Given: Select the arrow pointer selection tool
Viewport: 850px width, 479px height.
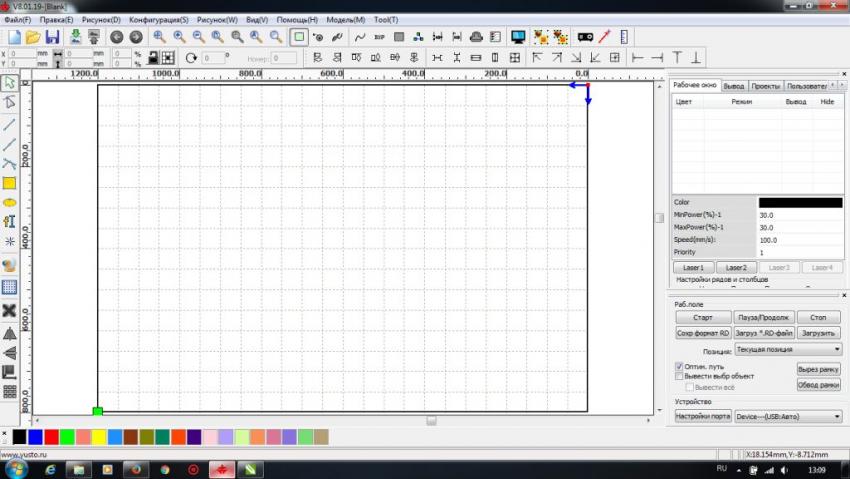Looking at the screenshot, I should pyautogui.click(x=10, y=83).
